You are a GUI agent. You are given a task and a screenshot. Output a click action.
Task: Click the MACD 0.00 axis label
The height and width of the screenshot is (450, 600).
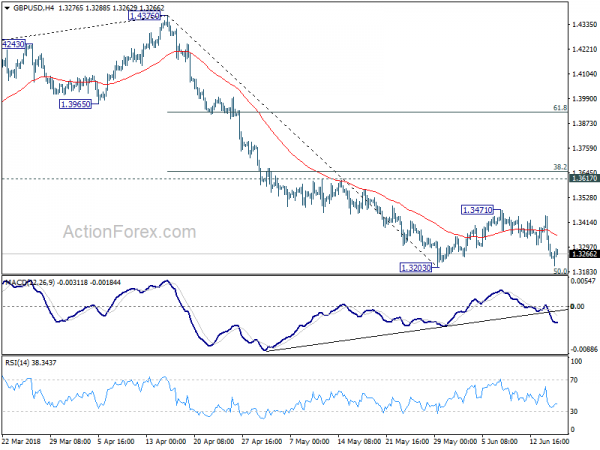point(577,306)
